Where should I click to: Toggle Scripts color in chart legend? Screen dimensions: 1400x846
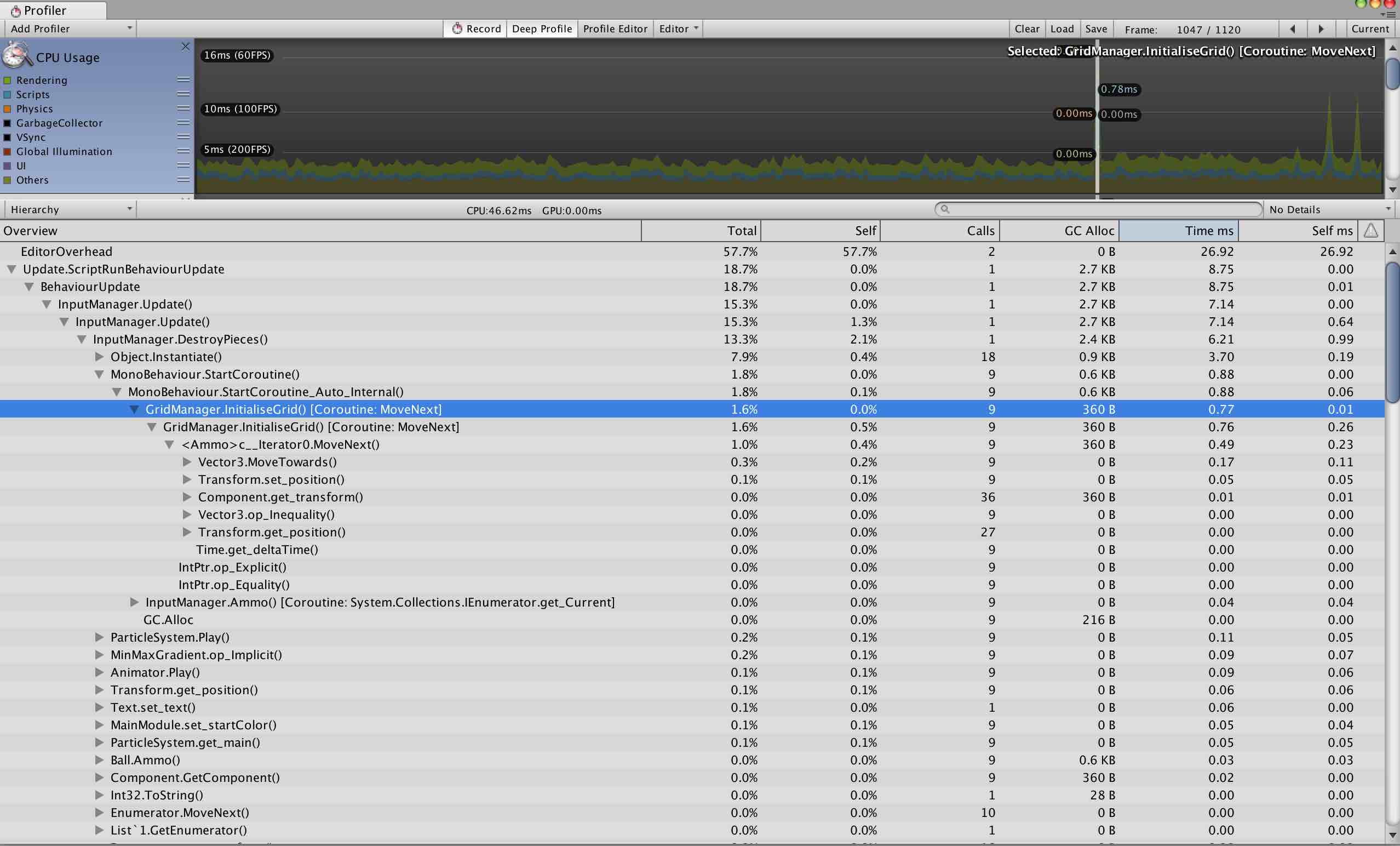click(x=7, y=94)
